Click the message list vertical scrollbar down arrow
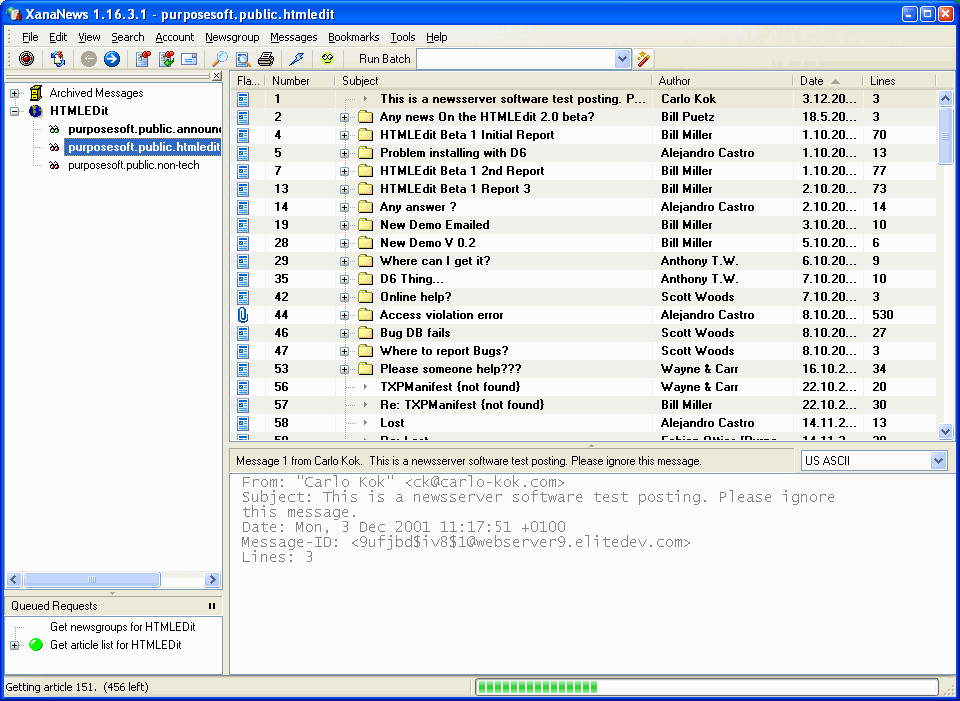Viewport: 960px width, 701px height. point(945,431)
